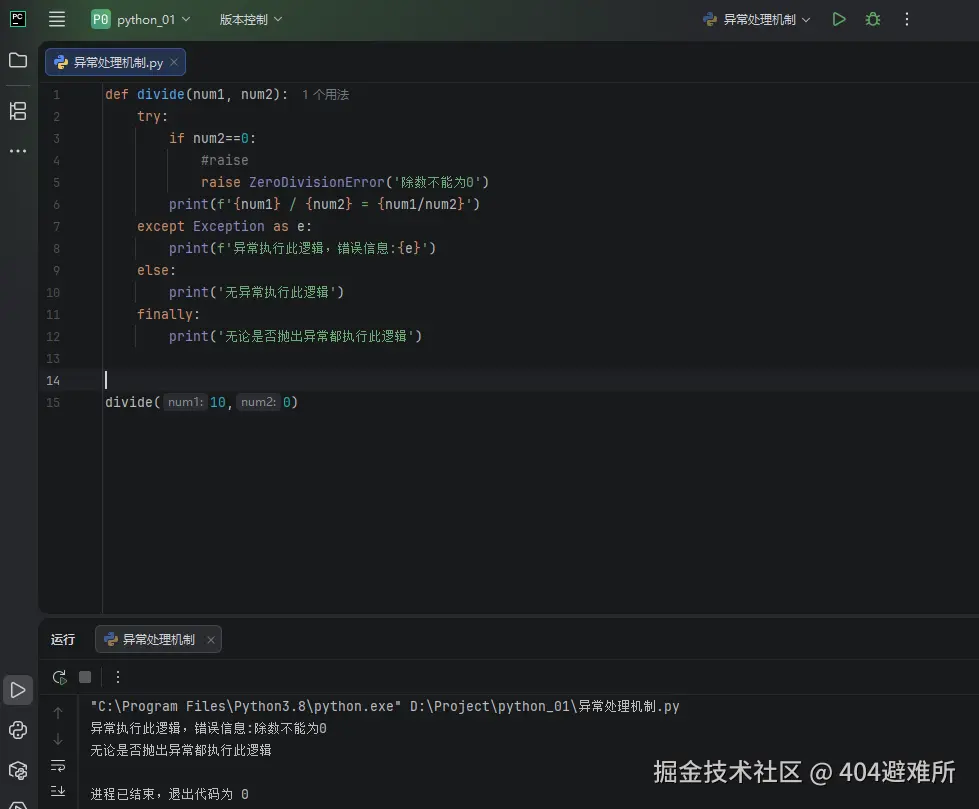The width and height of the screenshot is (979, 809).
Task: Open the Project folder tool window
Action: pyautogui.click(x=18, y=60)
